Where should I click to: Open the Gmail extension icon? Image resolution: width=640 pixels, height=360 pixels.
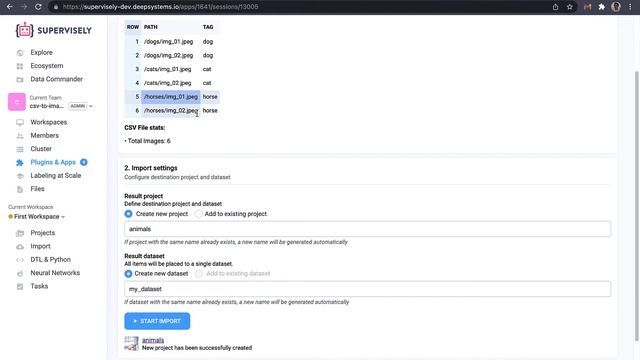(587, 7)
